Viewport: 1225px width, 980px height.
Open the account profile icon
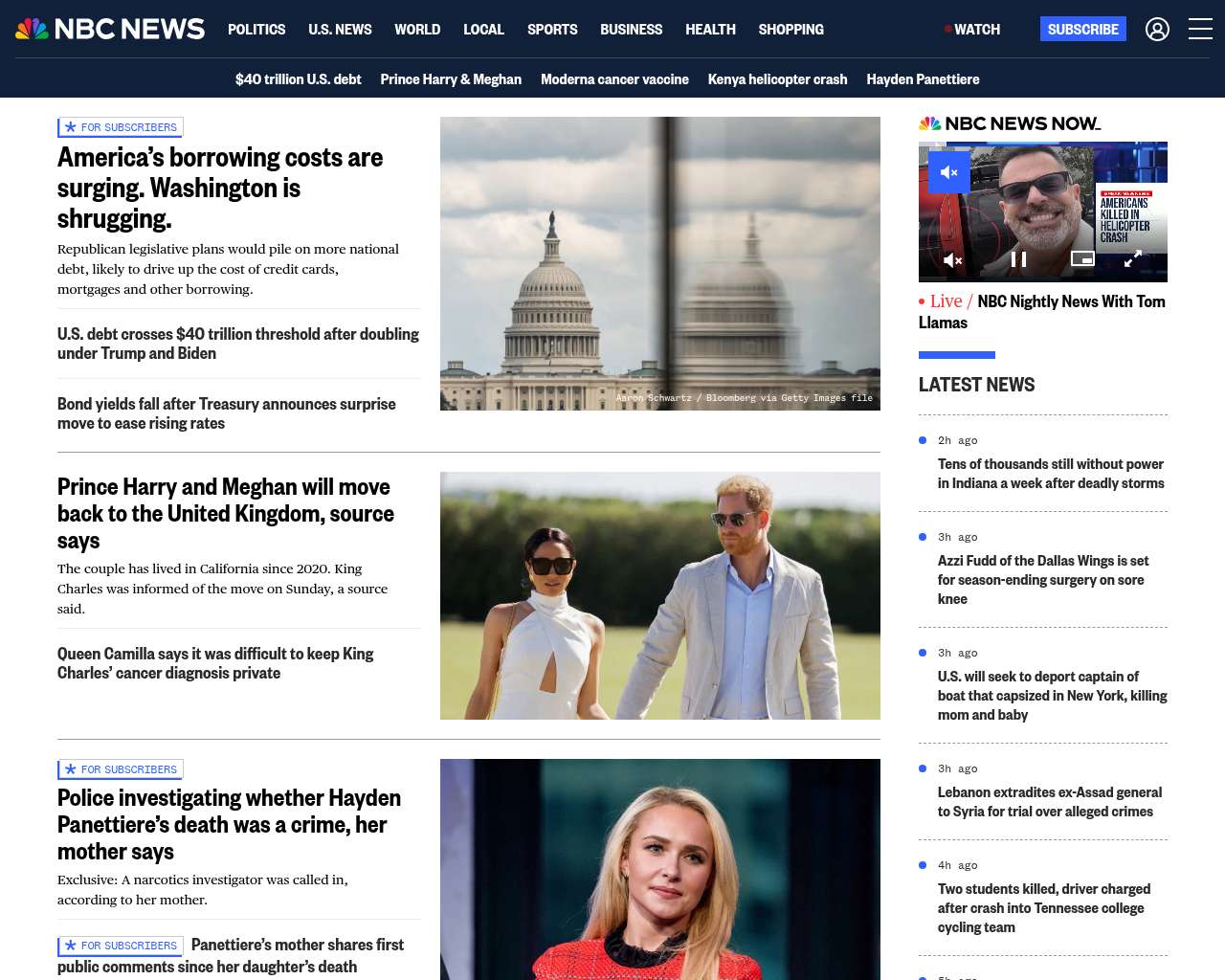(1157, 30)
